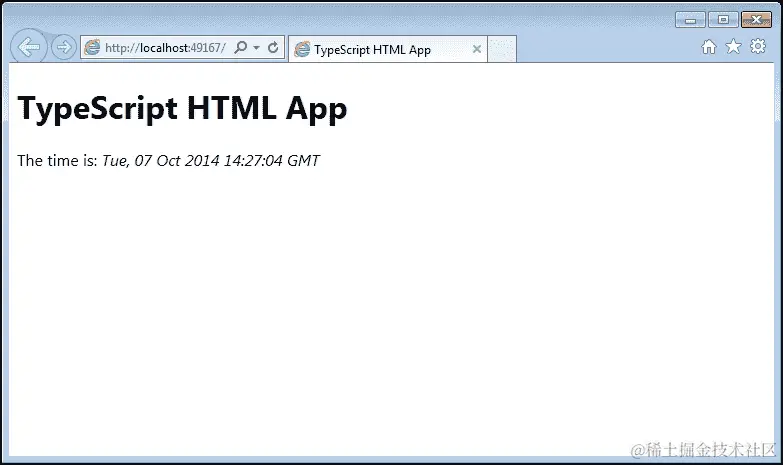
Task: Click the magnifier search icon in address bar
Action: pos(241,47)
